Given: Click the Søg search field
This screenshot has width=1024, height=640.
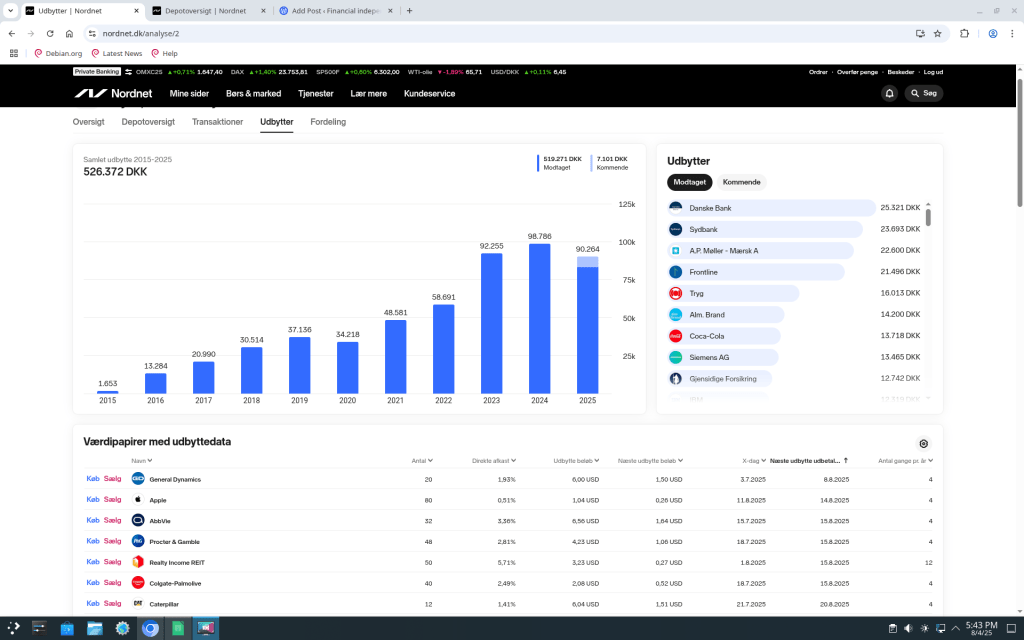Looking at the screenshot, I should [923, 93].
